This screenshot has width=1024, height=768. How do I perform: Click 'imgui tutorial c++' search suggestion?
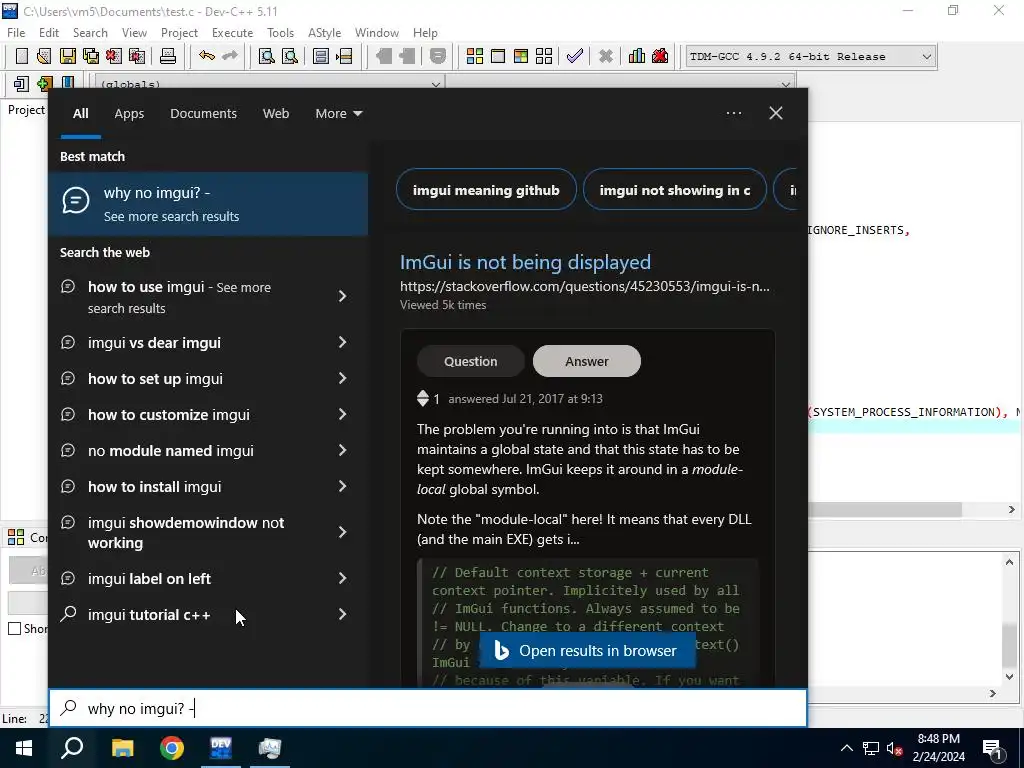click(x=149, y=615)
